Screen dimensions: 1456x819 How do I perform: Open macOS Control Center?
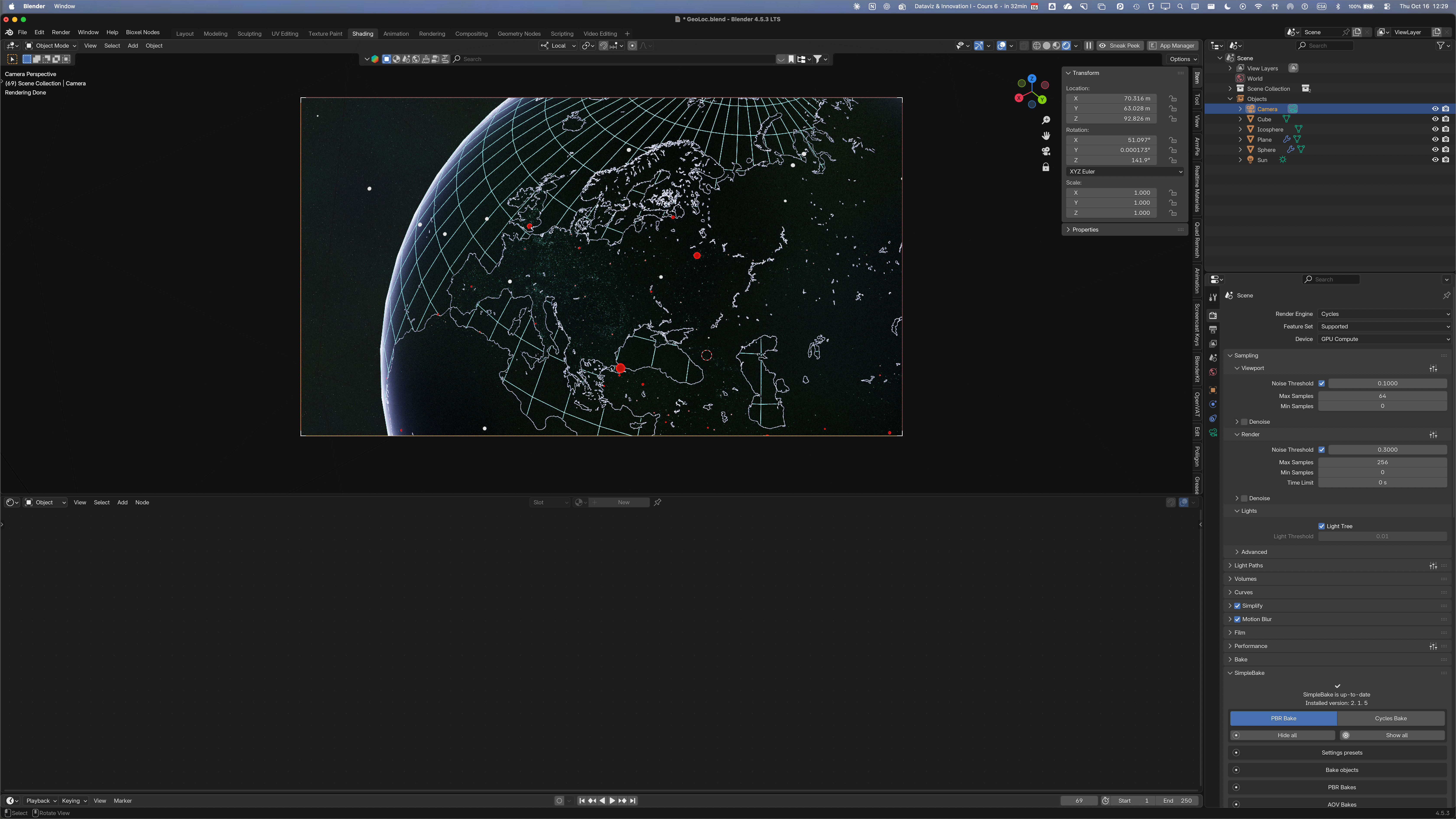(x=1387, y=6)
